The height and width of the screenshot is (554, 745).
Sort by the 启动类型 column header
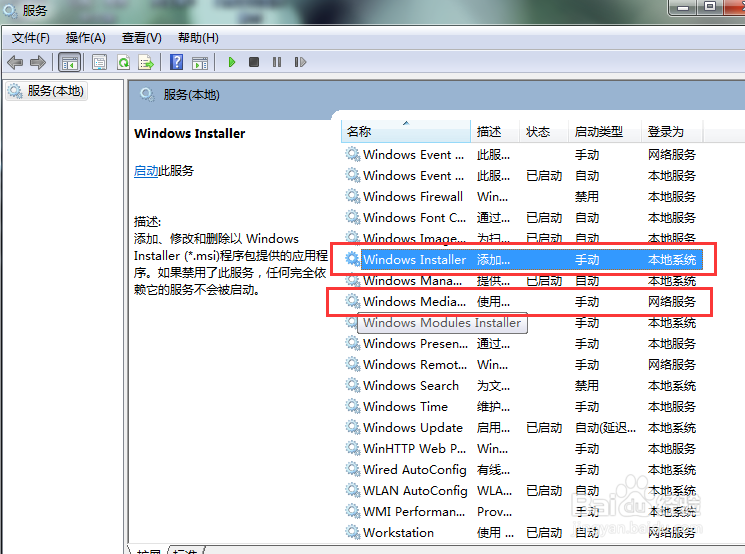pyautogui.click(x=605, y=132)
